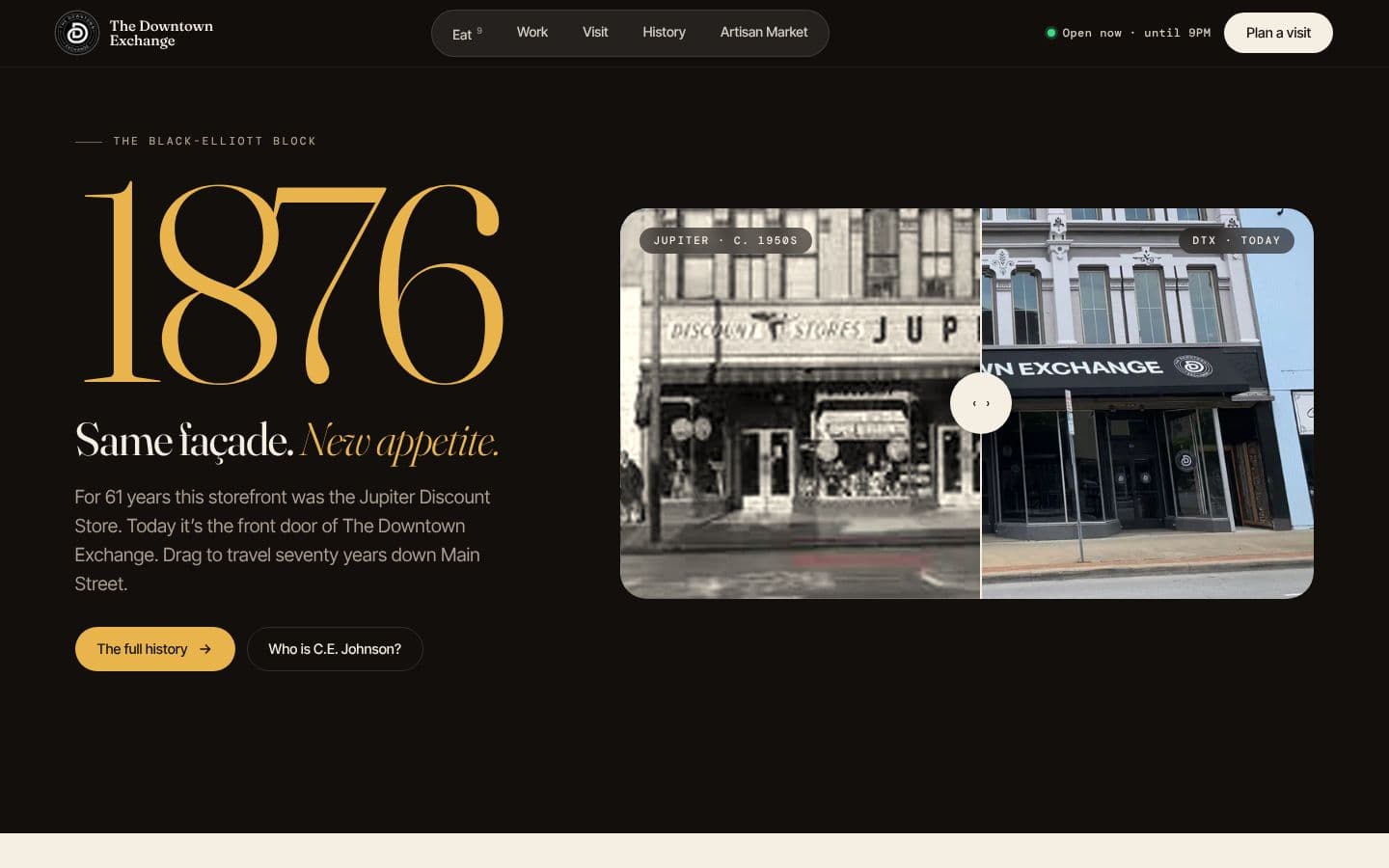Click the Jupiter c. 1950s photo label
1389x868 pixels.
point(725,240)
